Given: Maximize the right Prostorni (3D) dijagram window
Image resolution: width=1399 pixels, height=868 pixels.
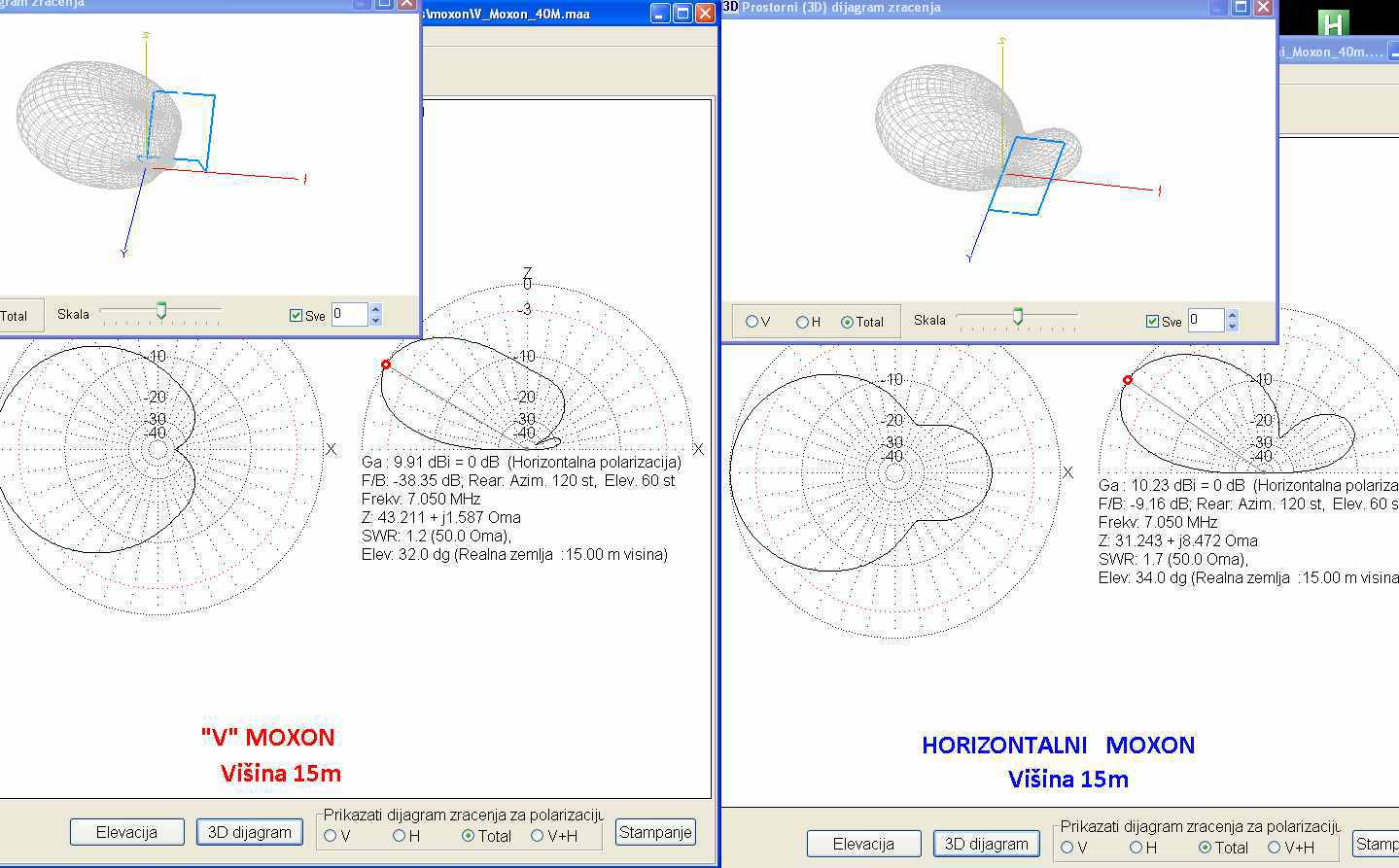Looking at the screenshot, I should point(1241,7).
